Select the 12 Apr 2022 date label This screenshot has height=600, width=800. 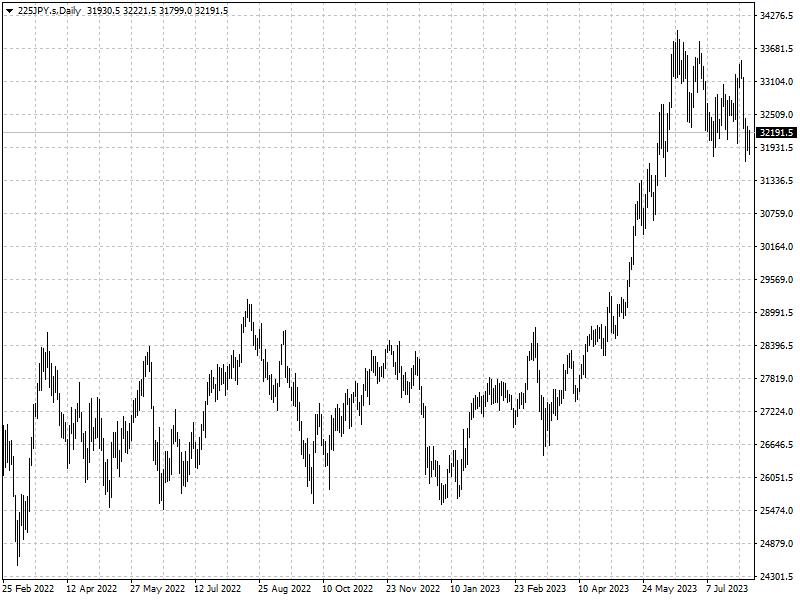[x=92, y=588]
